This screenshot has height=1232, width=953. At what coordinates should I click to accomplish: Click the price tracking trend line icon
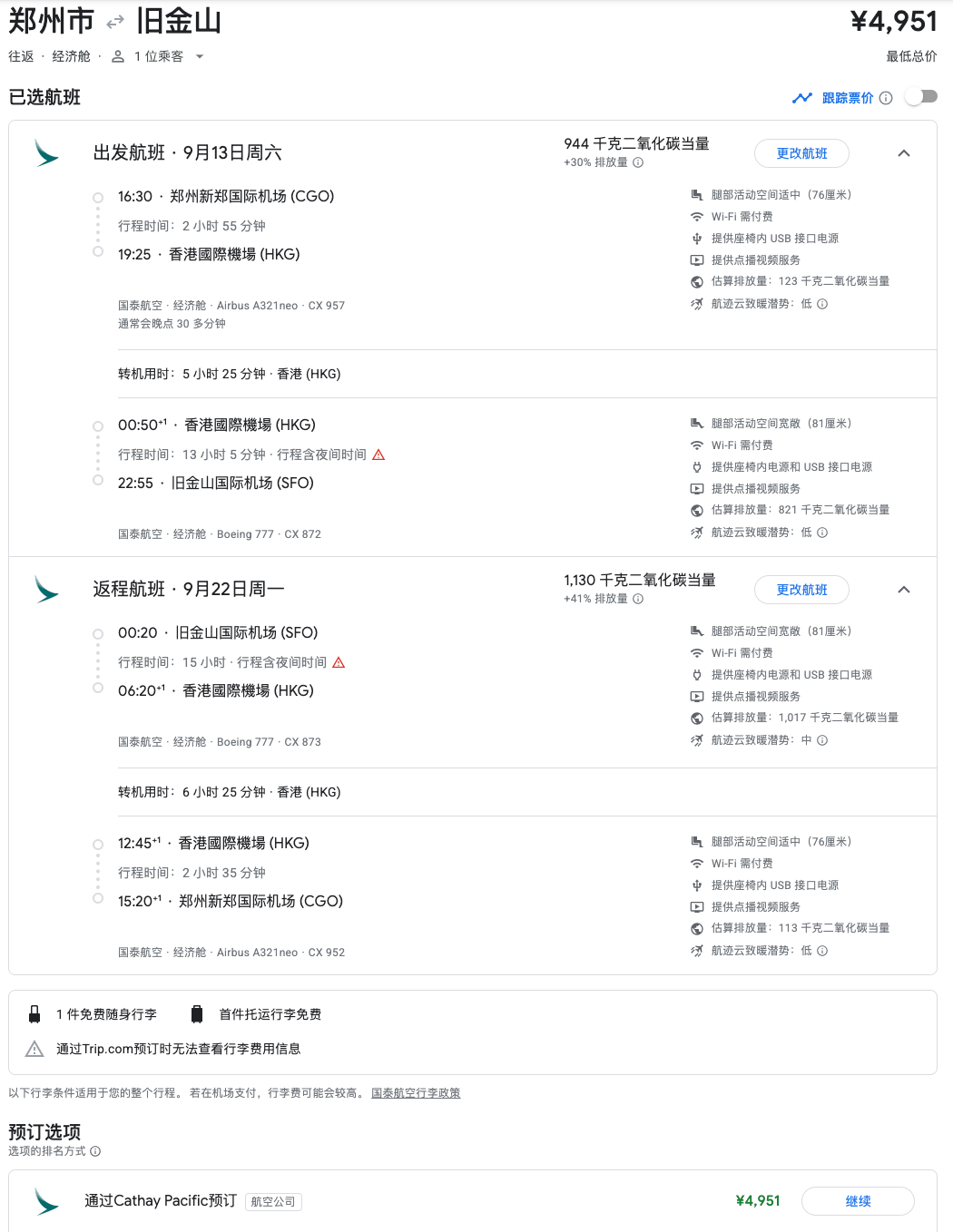(802, 98)
